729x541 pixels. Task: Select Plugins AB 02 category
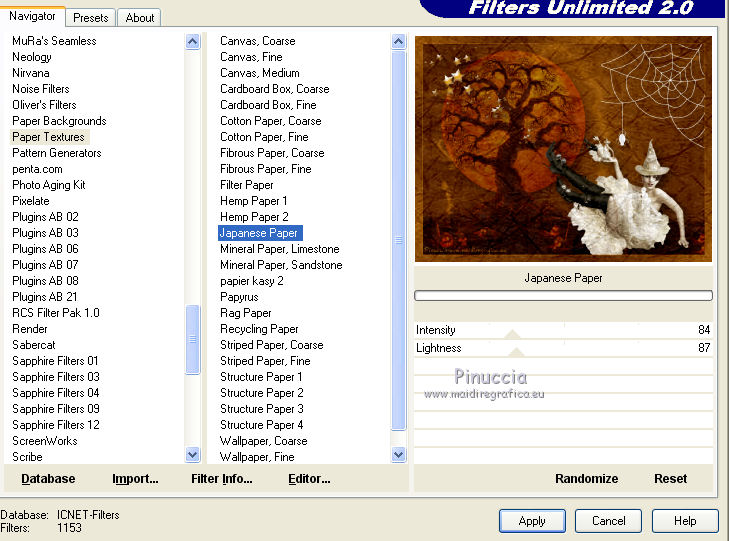(45, 217)
